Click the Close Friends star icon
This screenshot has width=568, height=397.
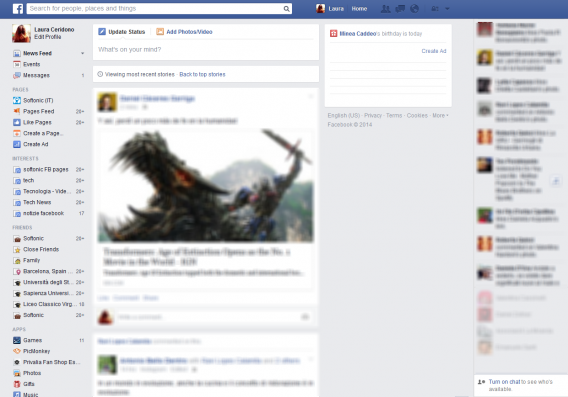click(x=17, y=250)
